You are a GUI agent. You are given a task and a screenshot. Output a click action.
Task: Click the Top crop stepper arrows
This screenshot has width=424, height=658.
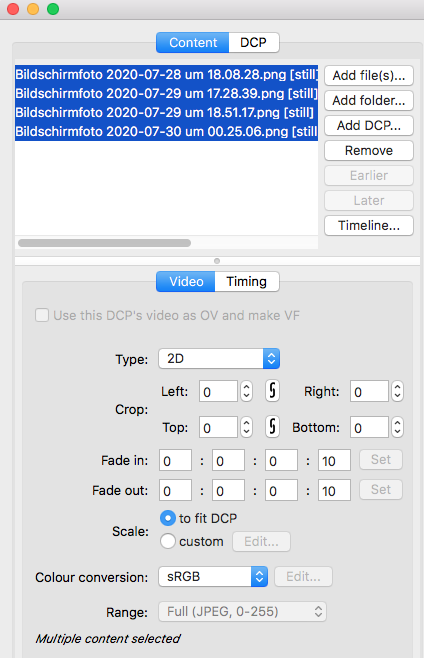coord(246,427)
